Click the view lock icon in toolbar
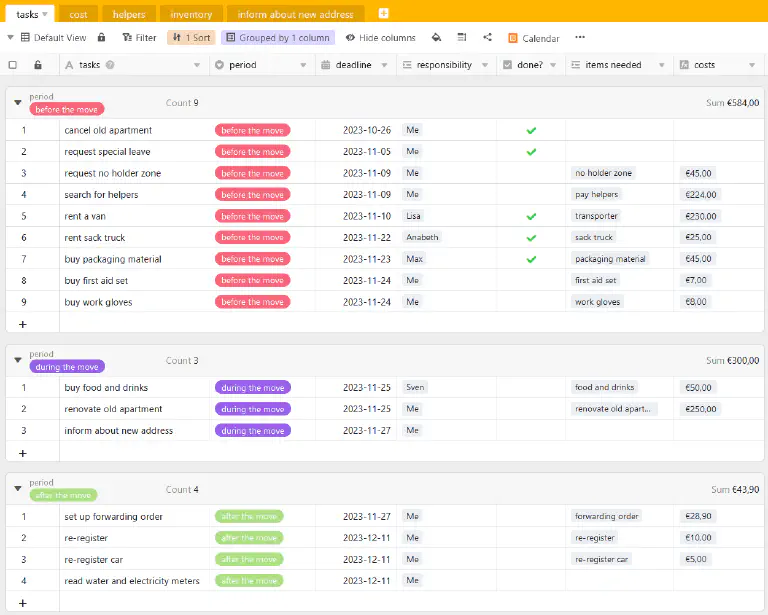Viewport: 768px width, 615px height. tap(101, 38)
